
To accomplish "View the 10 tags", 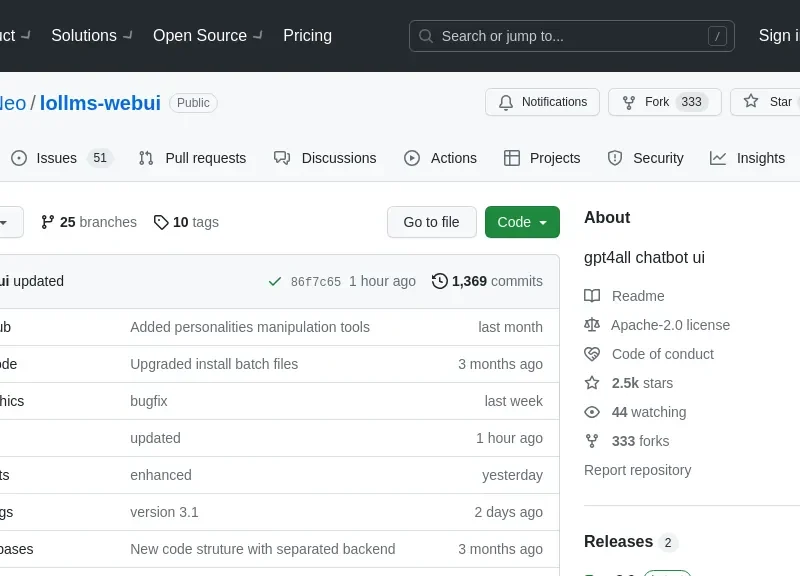I will click(x=186, y=222).
